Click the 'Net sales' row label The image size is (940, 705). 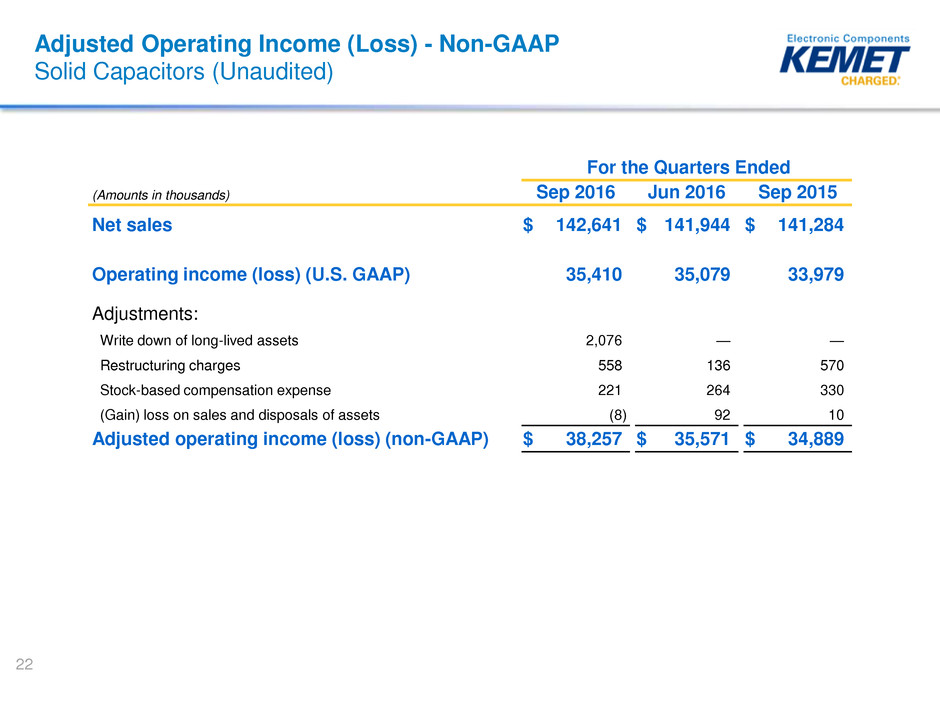(x=132, y=225)
